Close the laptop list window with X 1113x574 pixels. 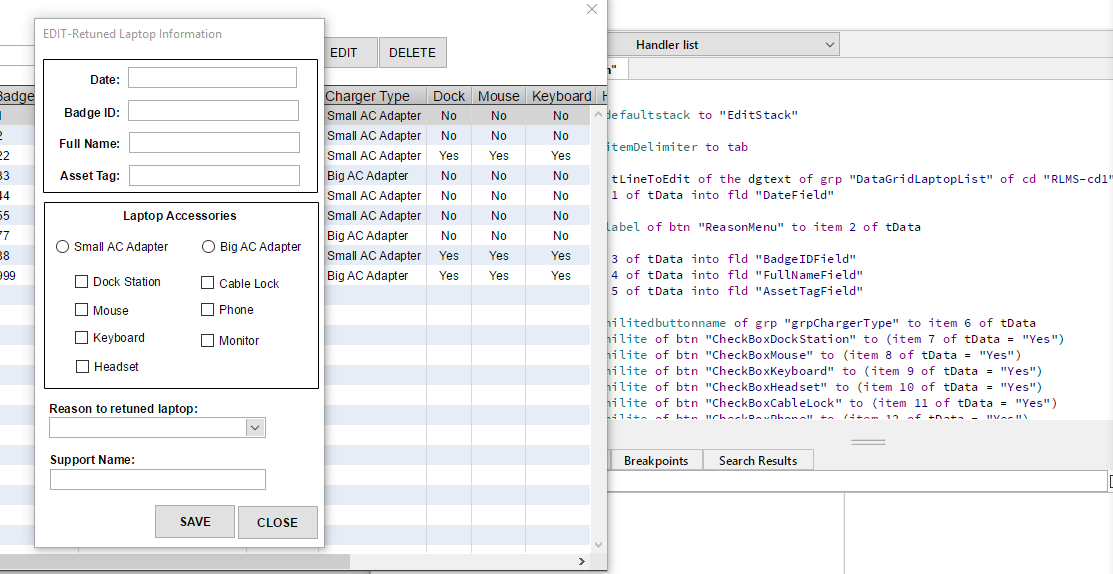pyautogui.click(x=592, y=10)
